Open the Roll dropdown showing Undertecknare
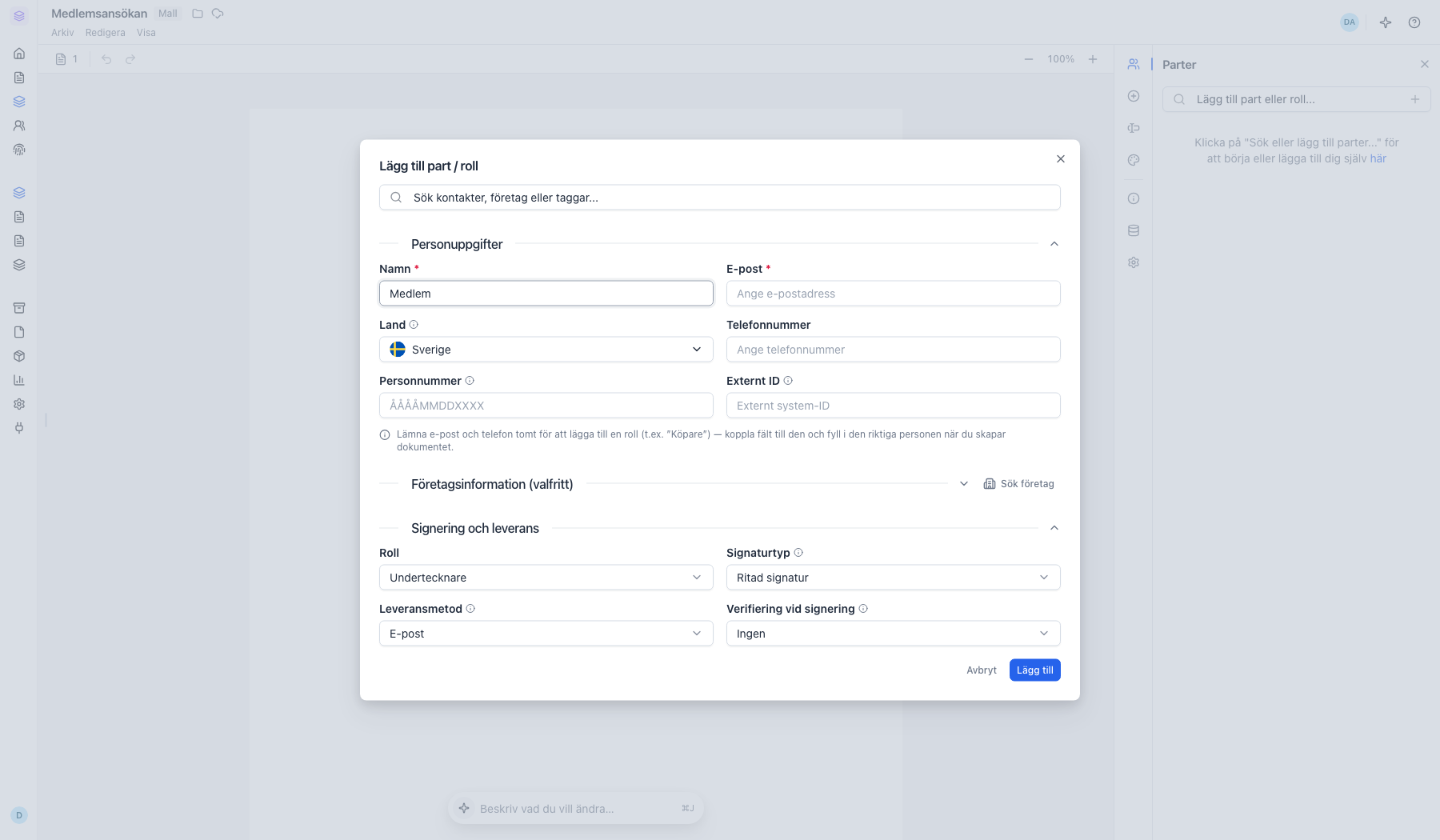The image size is (1440, 840). [x=546, y=578]
